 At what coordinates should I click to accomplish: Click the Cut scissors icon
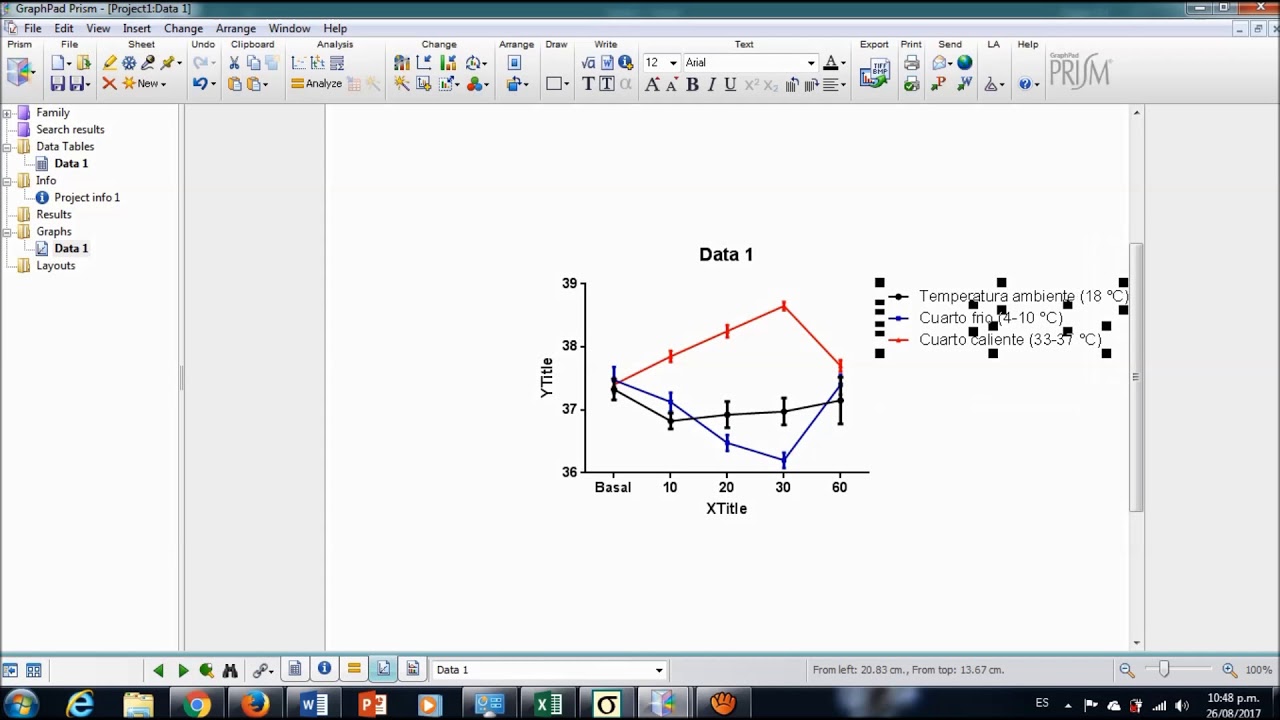coord(234,63)
